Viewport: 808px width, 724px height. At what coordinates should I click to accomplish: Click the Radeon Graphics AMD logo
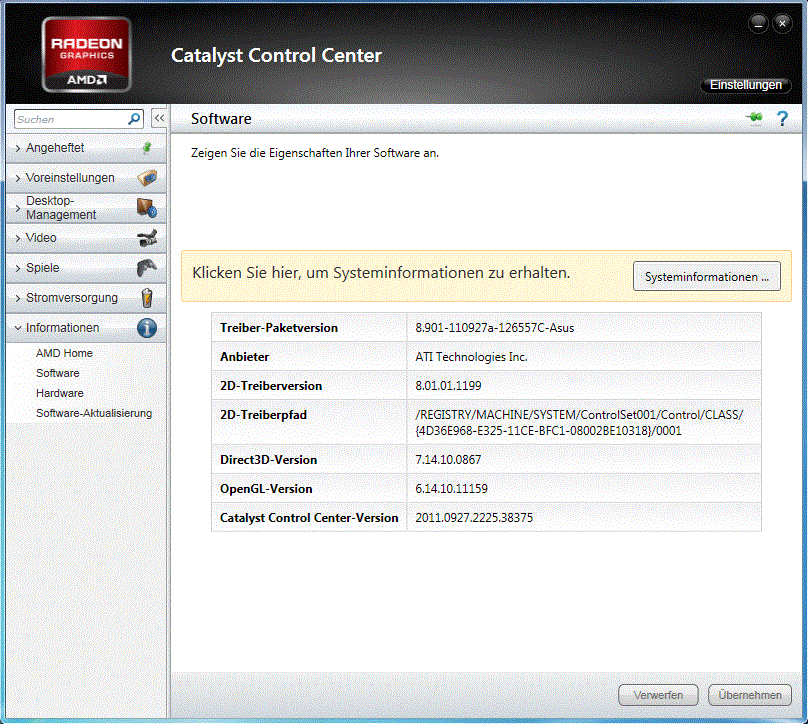(87, 55)
